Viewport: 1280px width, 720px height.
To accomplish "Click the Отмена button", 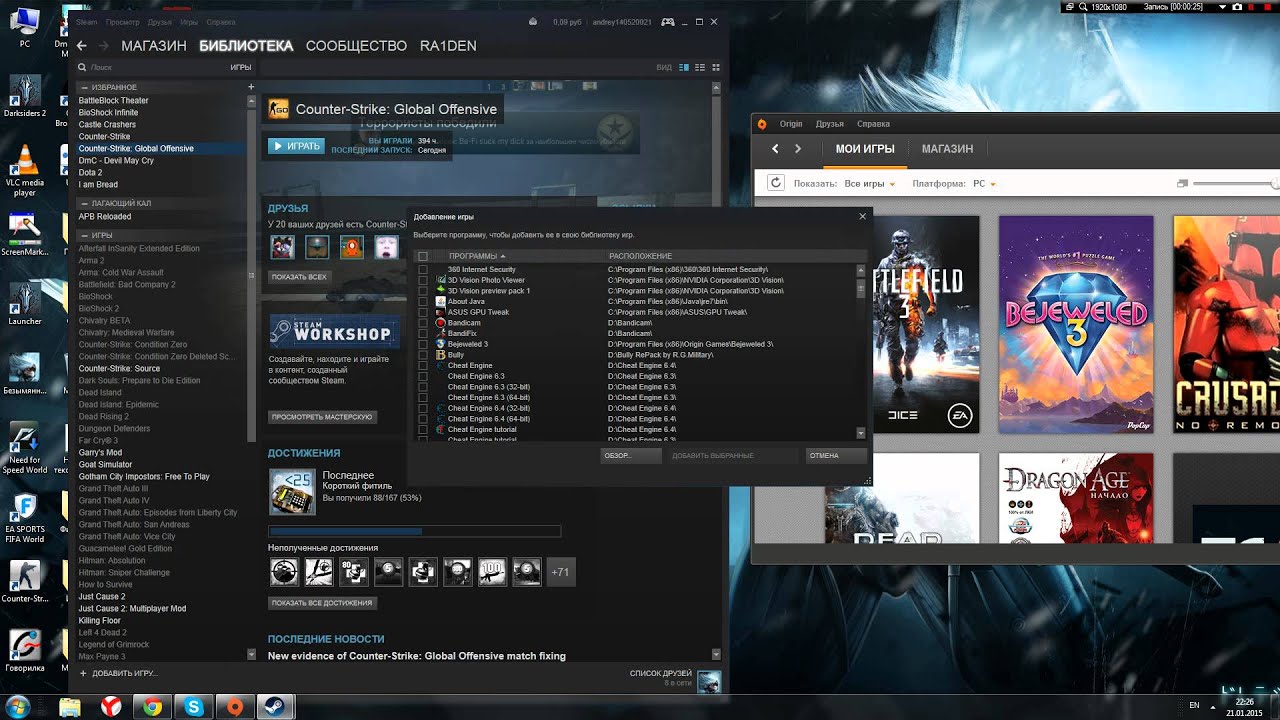I will tap(835, 455).
